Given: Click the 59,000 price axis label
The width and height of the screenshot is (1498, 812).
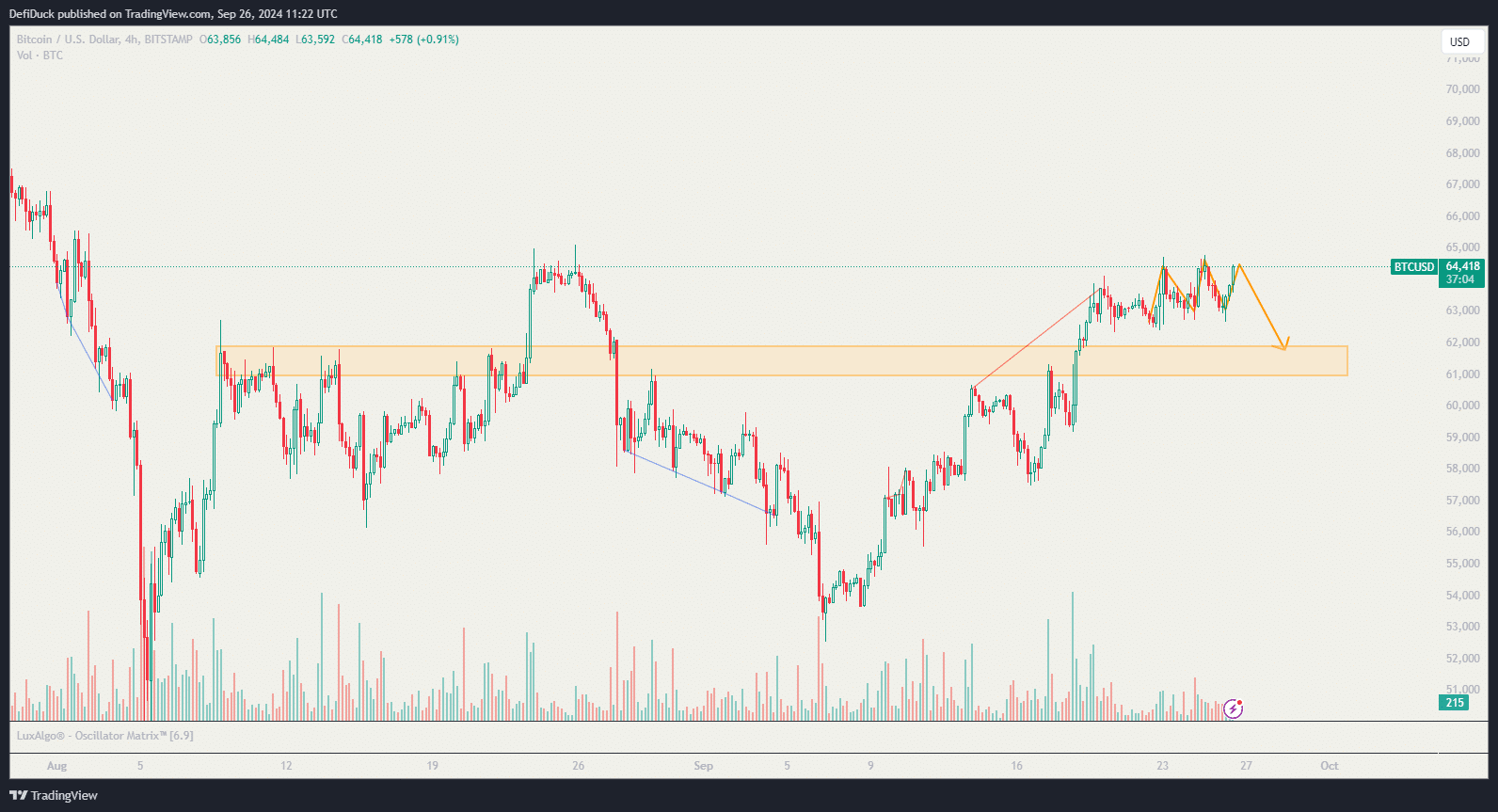Looking at the screenshot, I should 1463,438.
